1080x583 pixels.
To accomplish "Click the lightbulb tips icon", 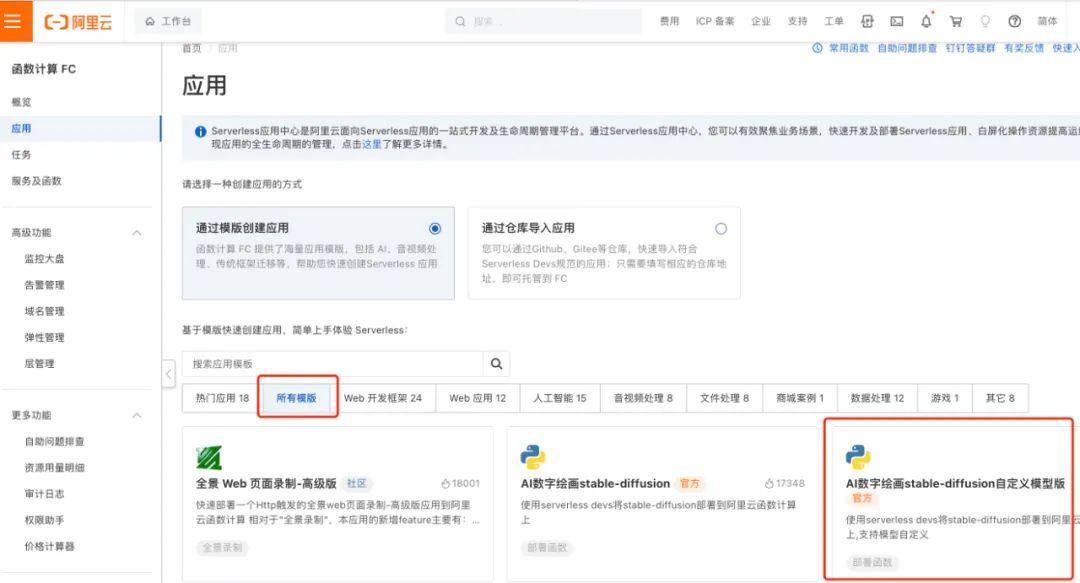I will coord(985,21).
